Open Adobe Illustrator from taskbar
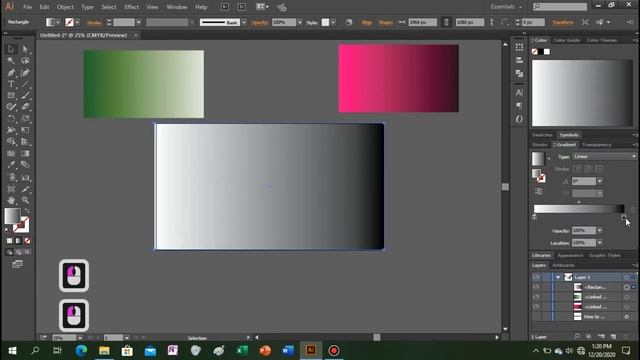 pyautogui.click(x=311, y=350)
